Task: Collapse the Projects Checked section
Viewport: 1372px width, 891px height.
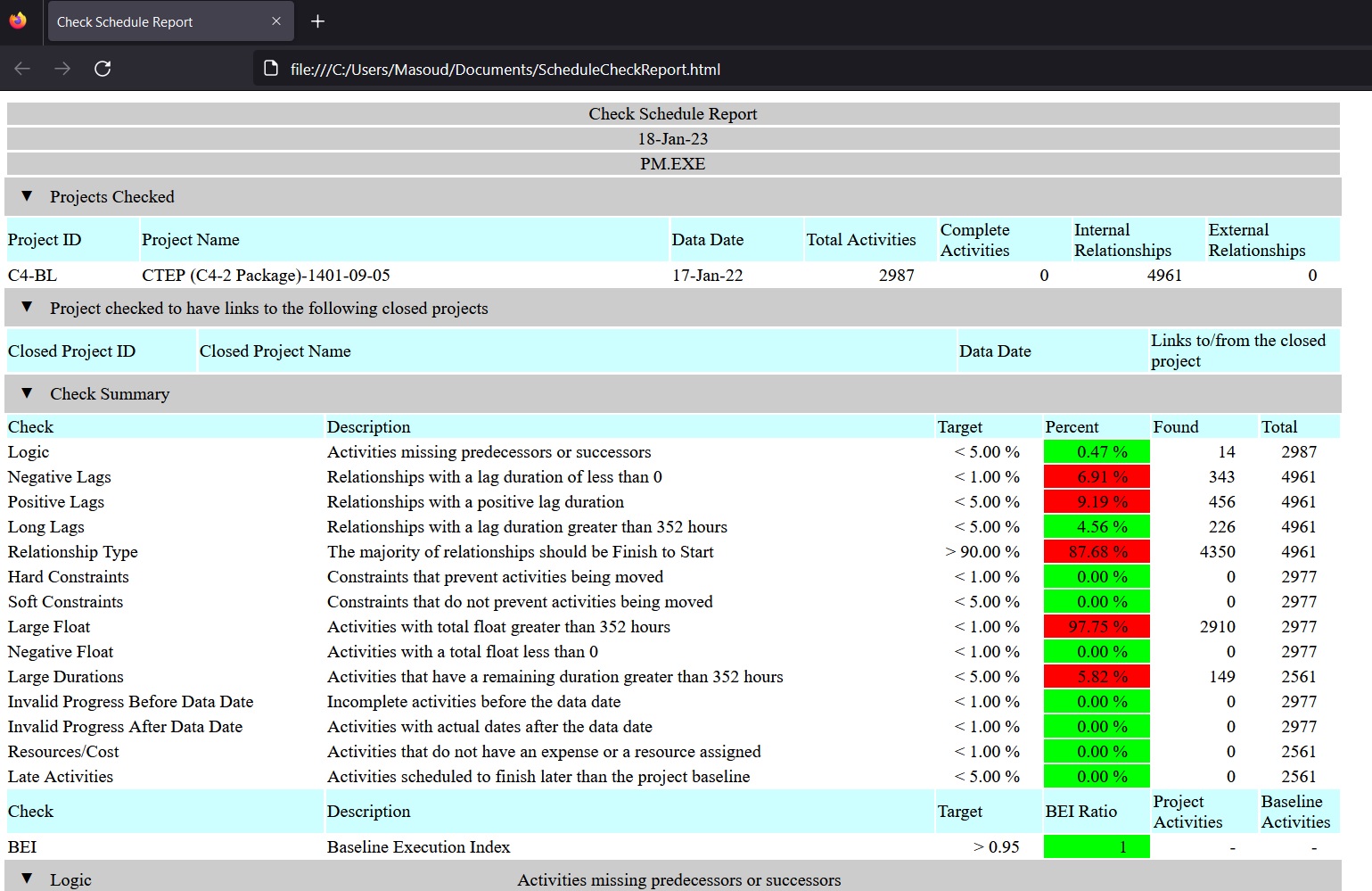Action: (27, 196)
